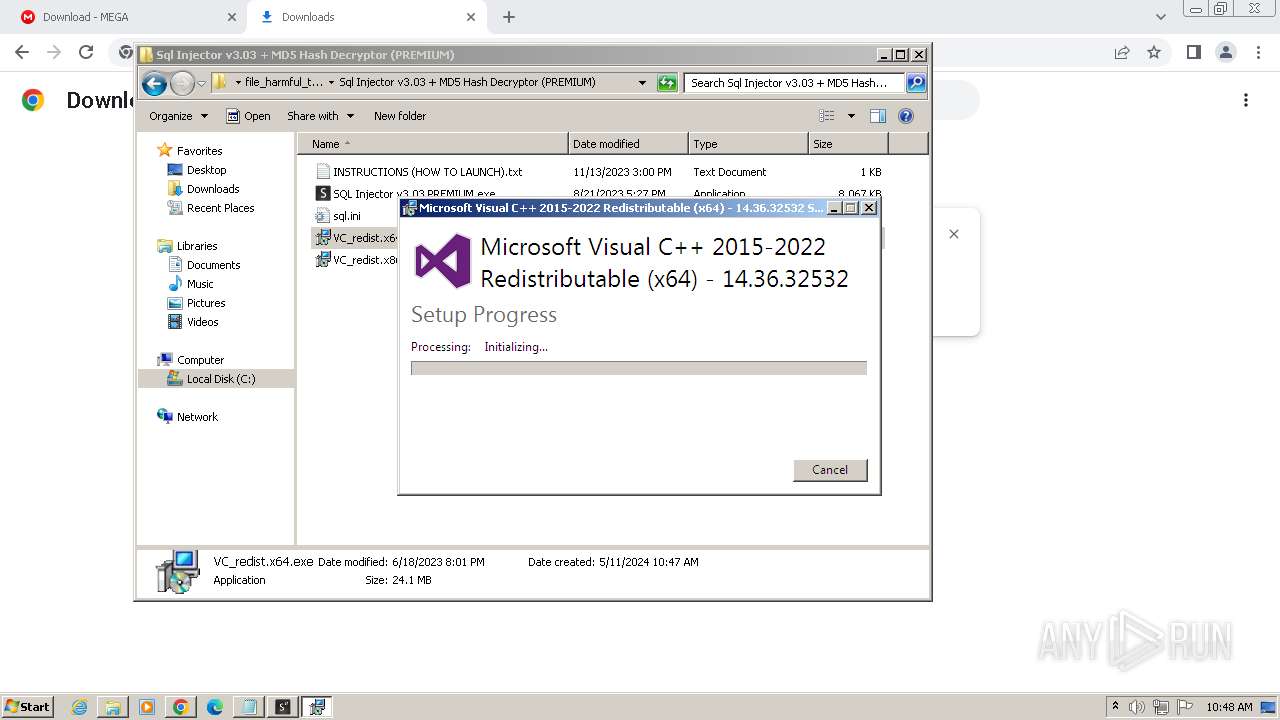This screenshot has height=720, width=1280.
Task: Open Windows Media Player taskbar icon
Action: point(147,707)
